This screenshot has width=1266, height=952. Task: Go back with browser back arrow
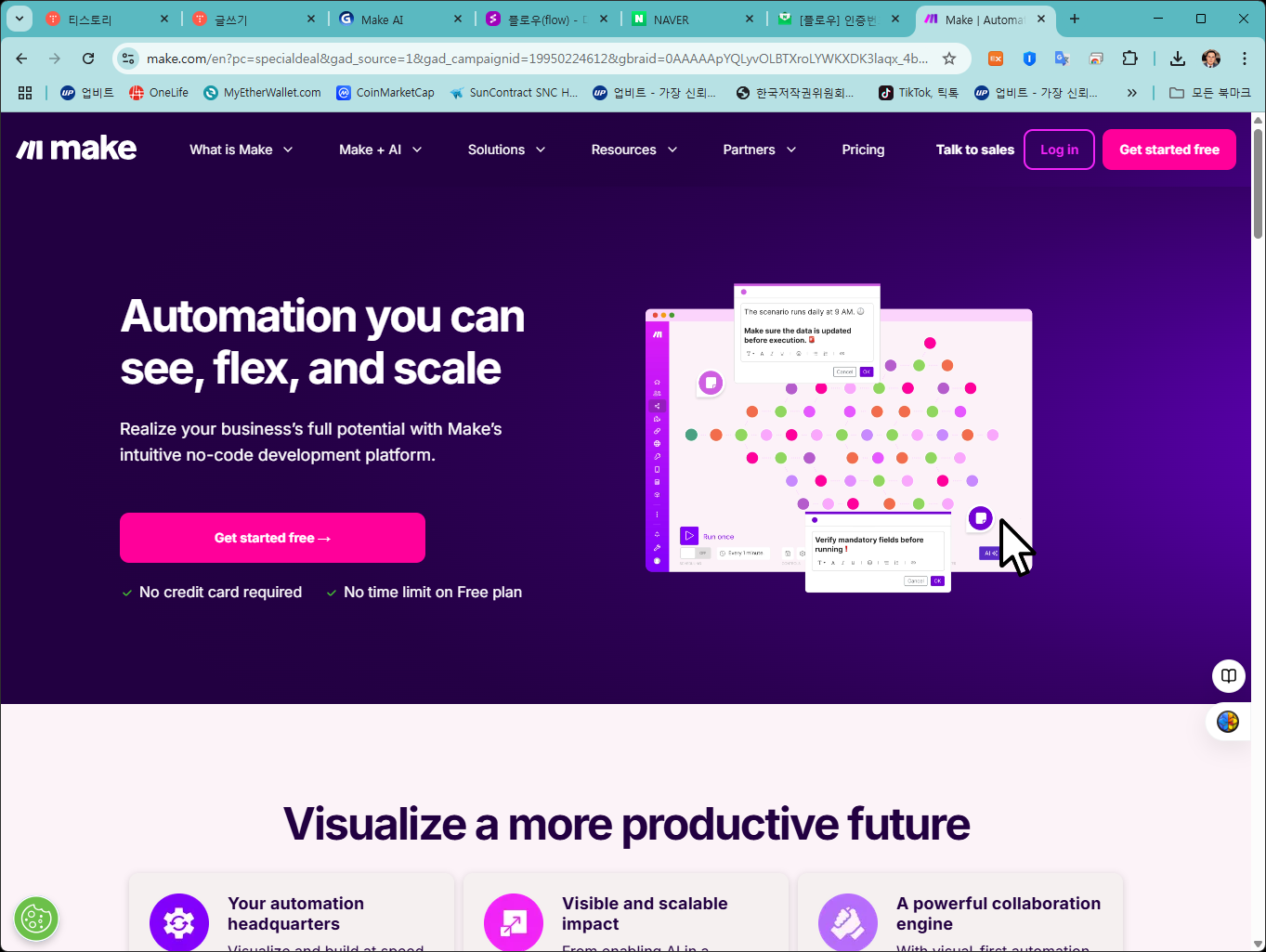pyautogui.click(x=21, y=59)
